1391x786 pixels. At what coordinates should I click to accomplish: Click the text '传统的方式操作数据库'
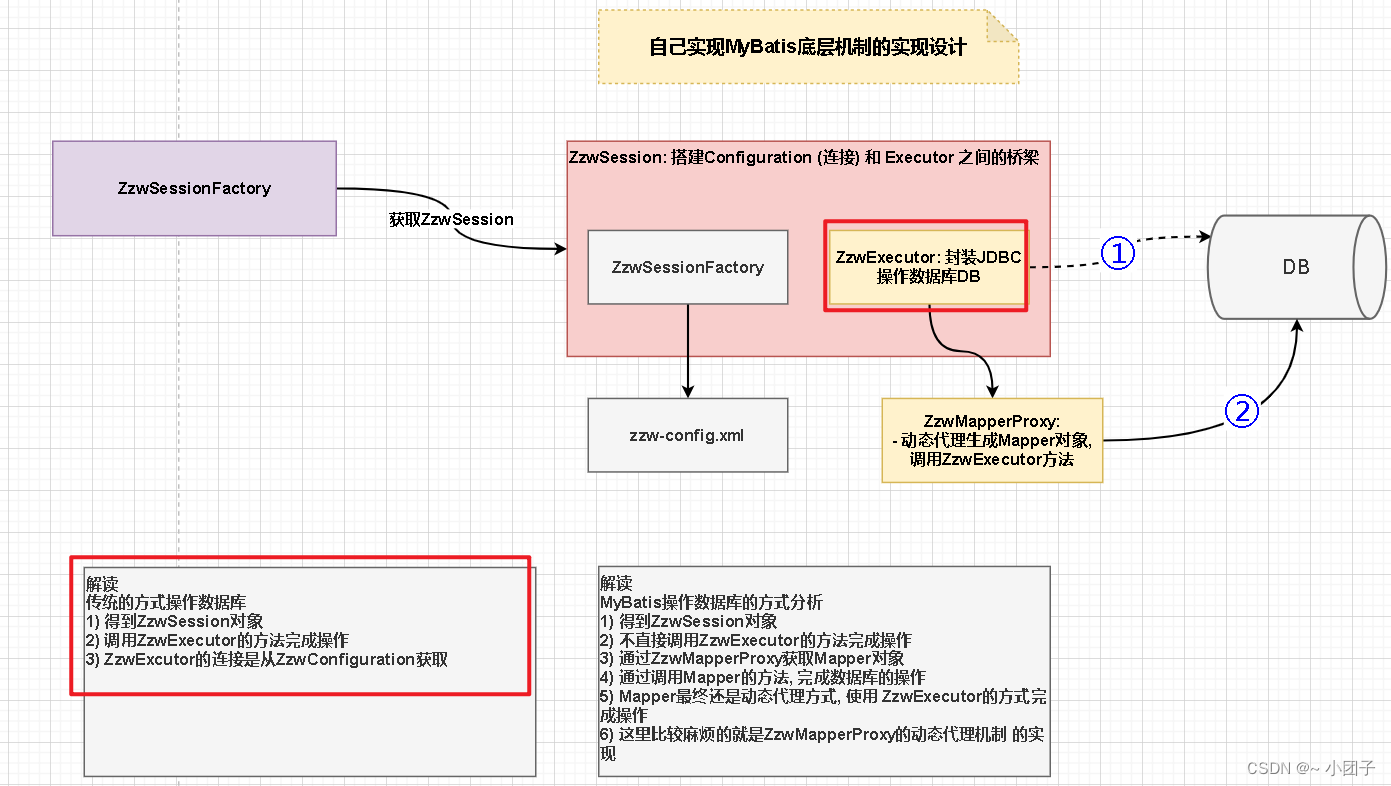tap(166, 602)
